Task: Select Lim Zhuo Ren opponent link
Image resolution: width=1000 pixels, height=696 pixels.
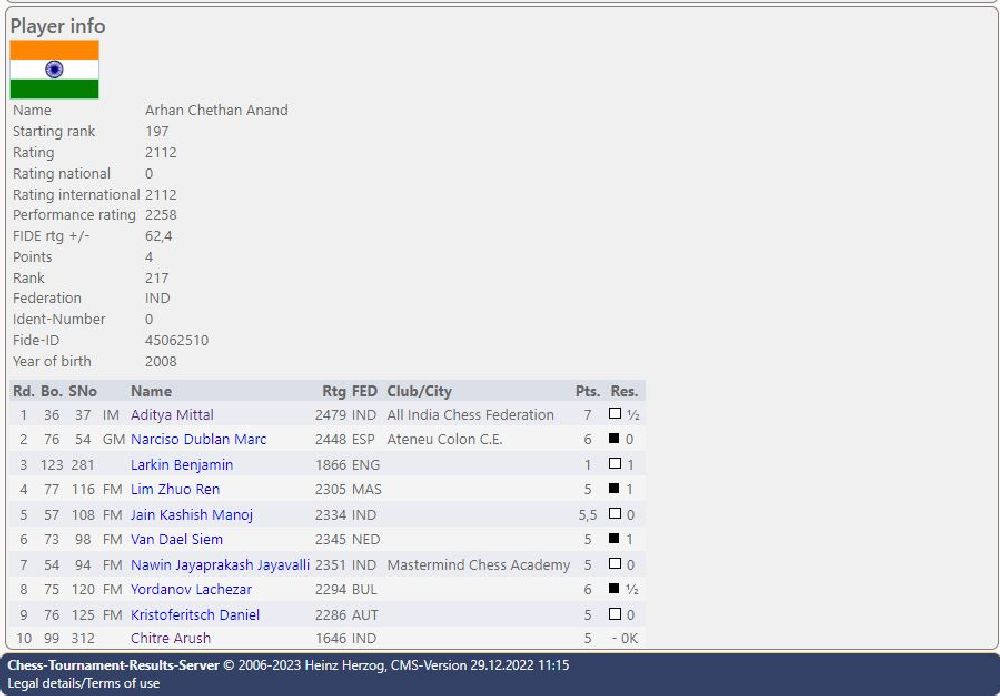Action: pos(175,489)
